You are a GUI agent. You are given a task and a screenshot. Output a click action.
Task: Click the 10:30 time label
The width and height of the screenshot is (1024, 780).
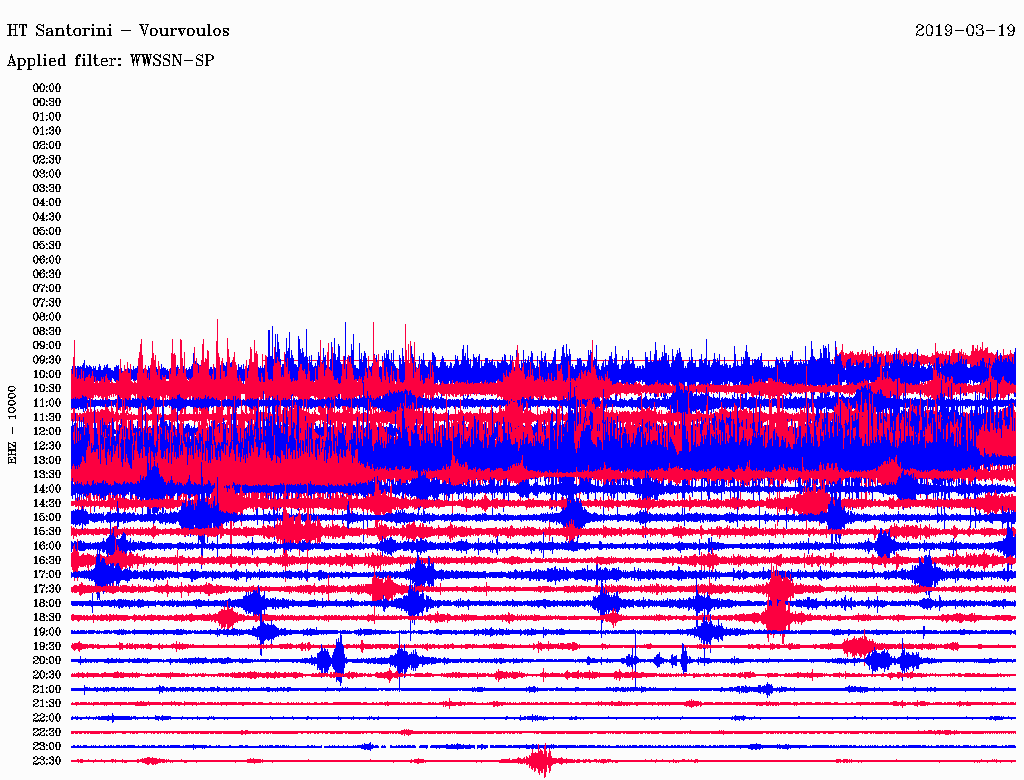click(x=47, y=389)
